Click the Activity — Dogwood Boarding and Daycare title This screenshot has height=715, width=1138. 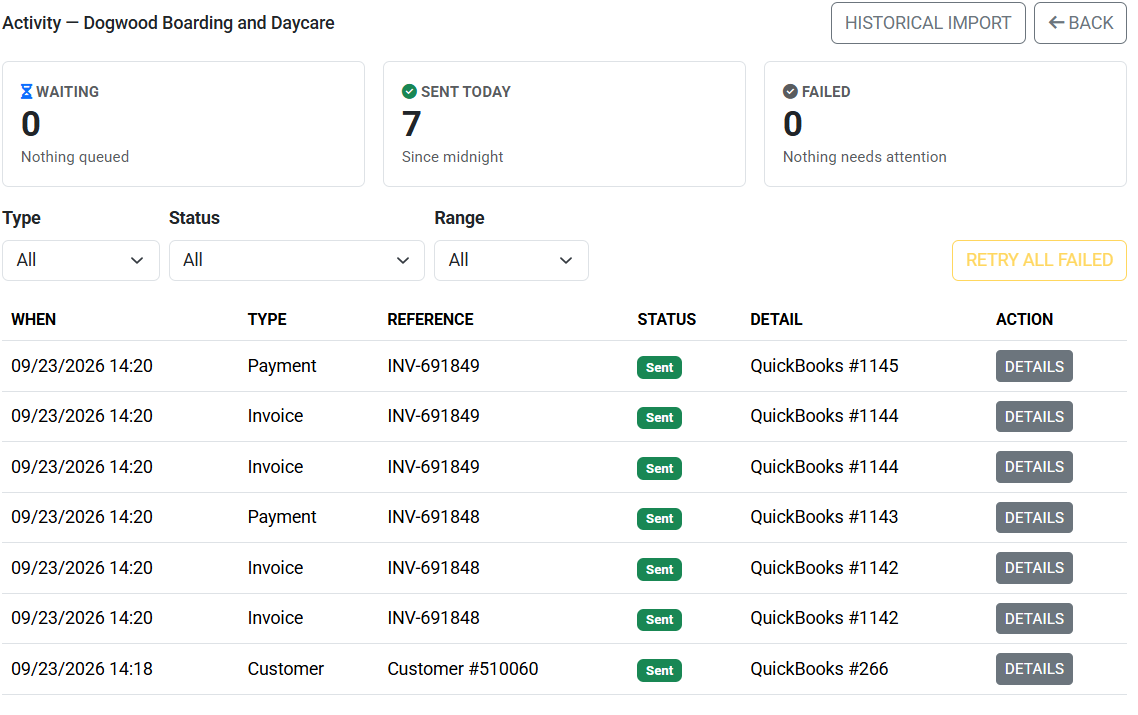point(168,23)
